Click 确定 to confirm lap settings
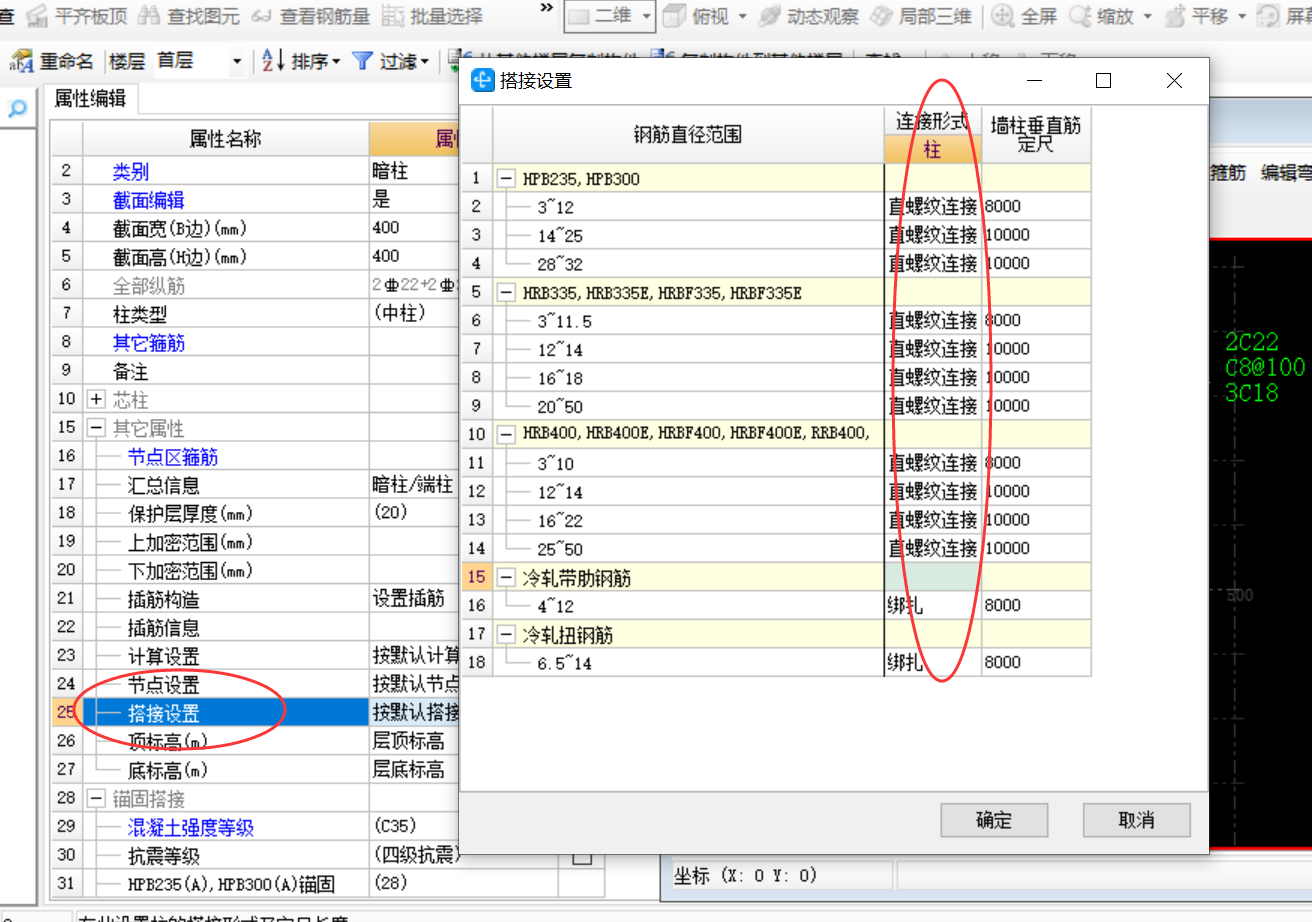Viewport: 1312px width, 922px height. point(994,820)
